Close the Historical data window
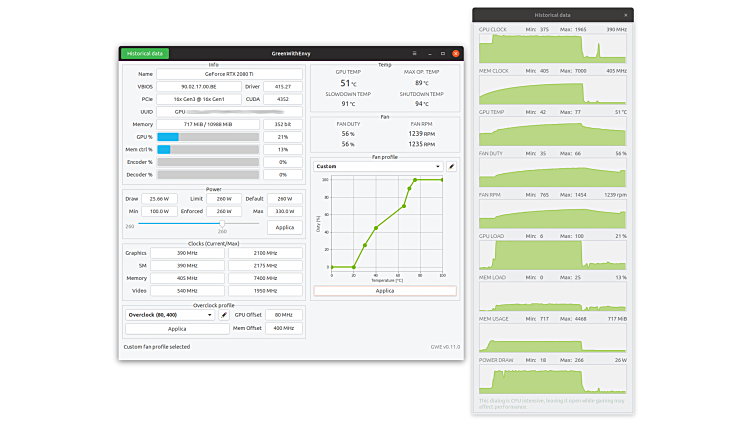The width and height of the screenshot is (752, 423). 626,15
